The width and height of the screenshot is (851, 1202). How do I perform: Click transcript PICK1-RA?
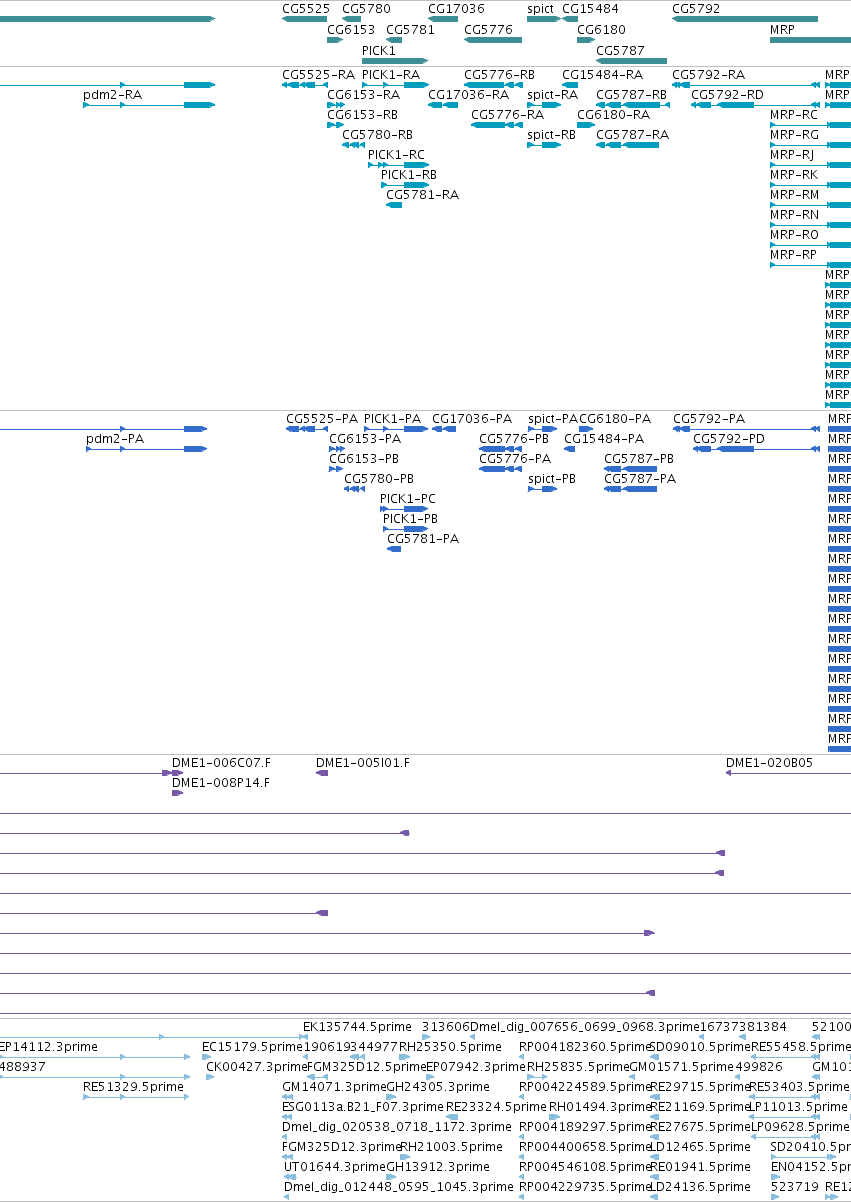click(x=391, y=75)
